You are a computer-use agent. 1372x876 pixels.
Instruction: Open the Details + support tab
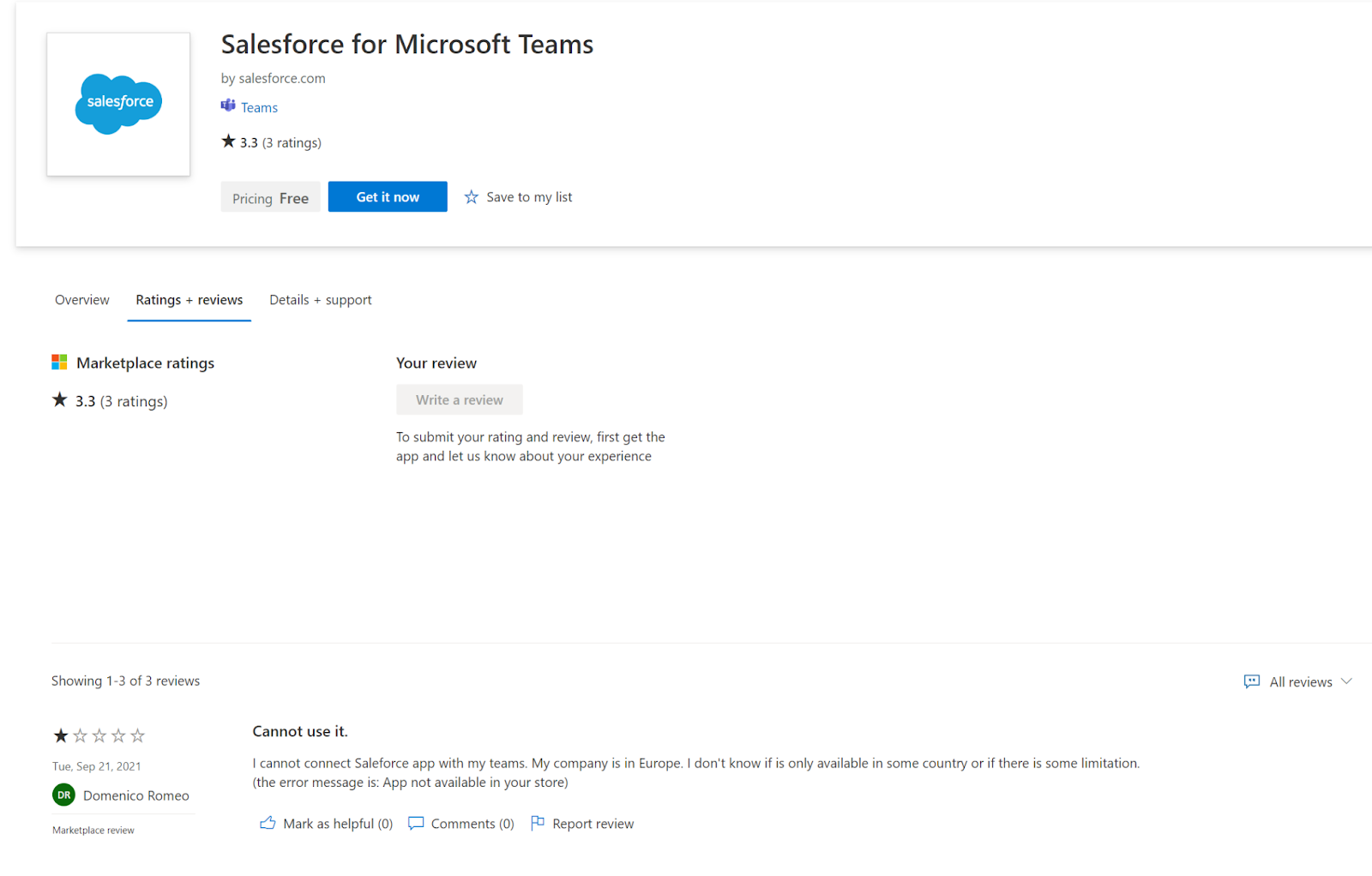tap(320, 299)
